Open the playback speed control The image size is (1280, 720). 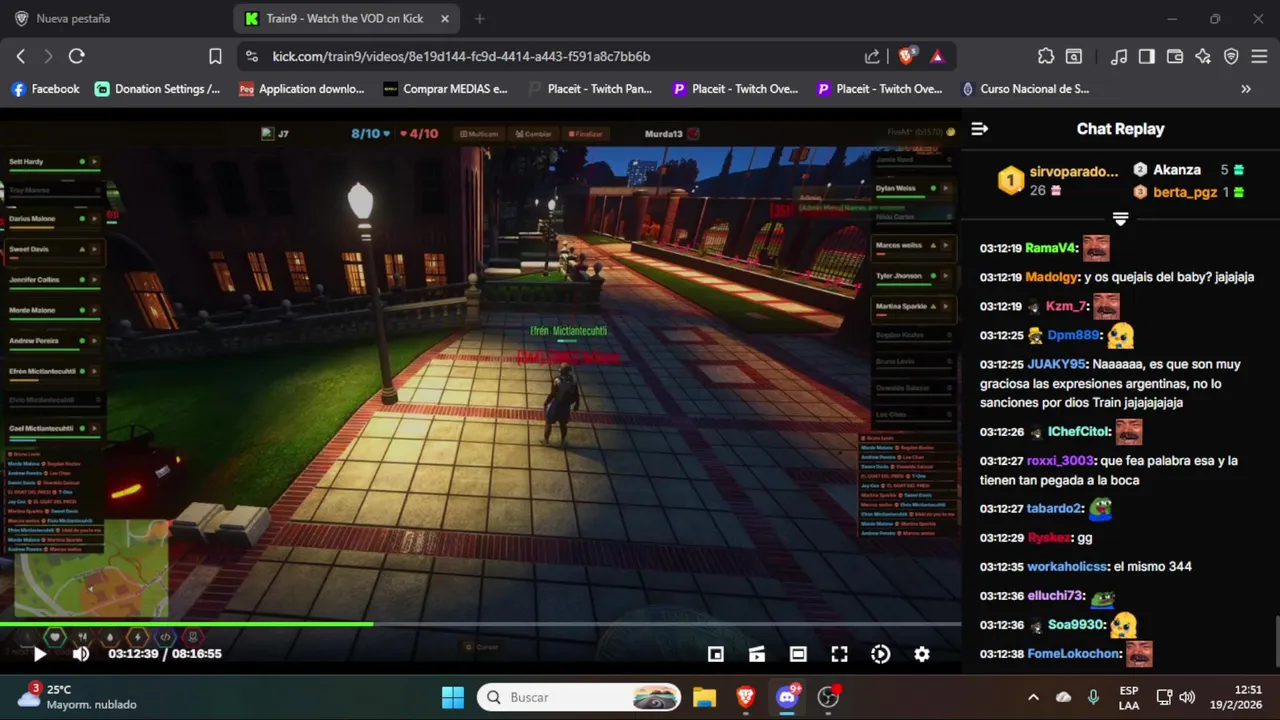click(x=880, y=654)
